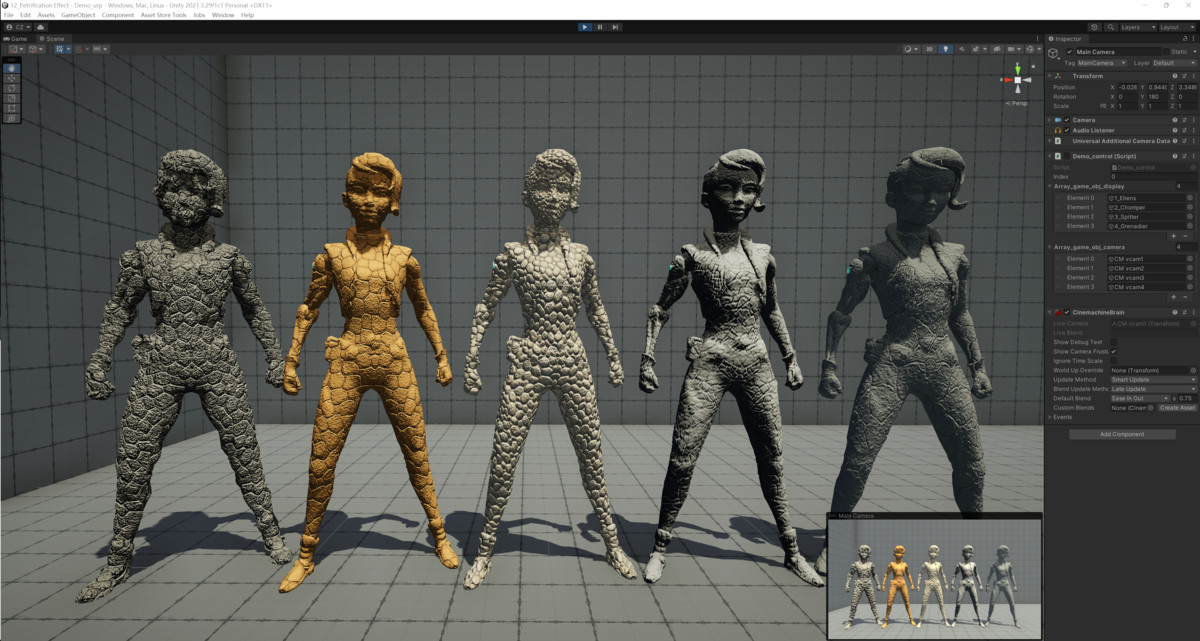Click the scene audio mute icon
Screen dimensions: 1200x641
pos(962,48)
